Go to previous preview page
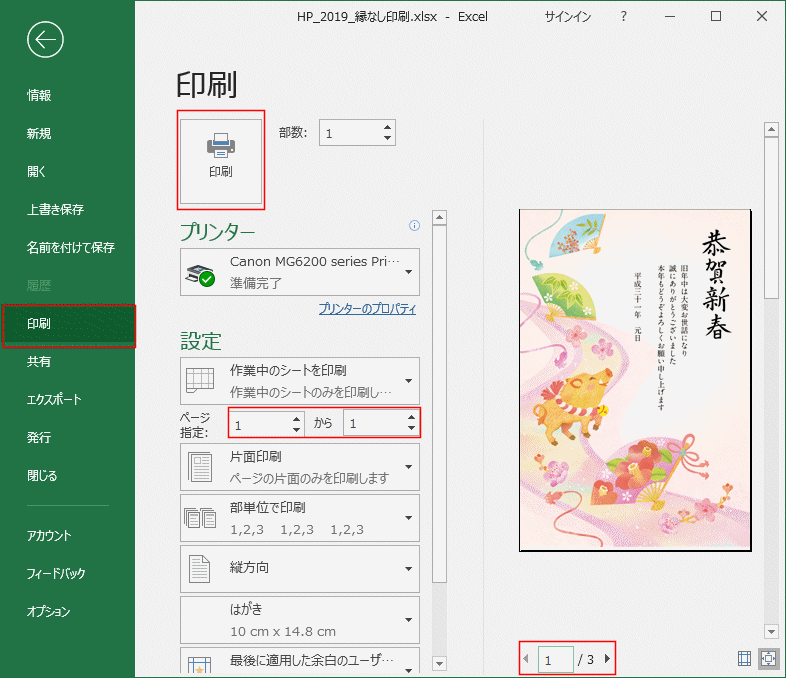Viewport: 786px width, 678px height. tap(526, 658)
